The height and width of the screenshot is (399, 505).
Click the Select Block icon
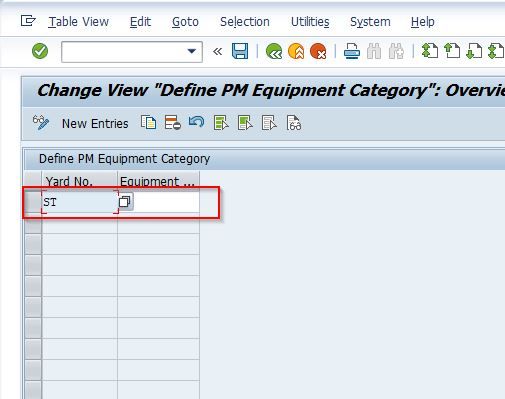245,123
